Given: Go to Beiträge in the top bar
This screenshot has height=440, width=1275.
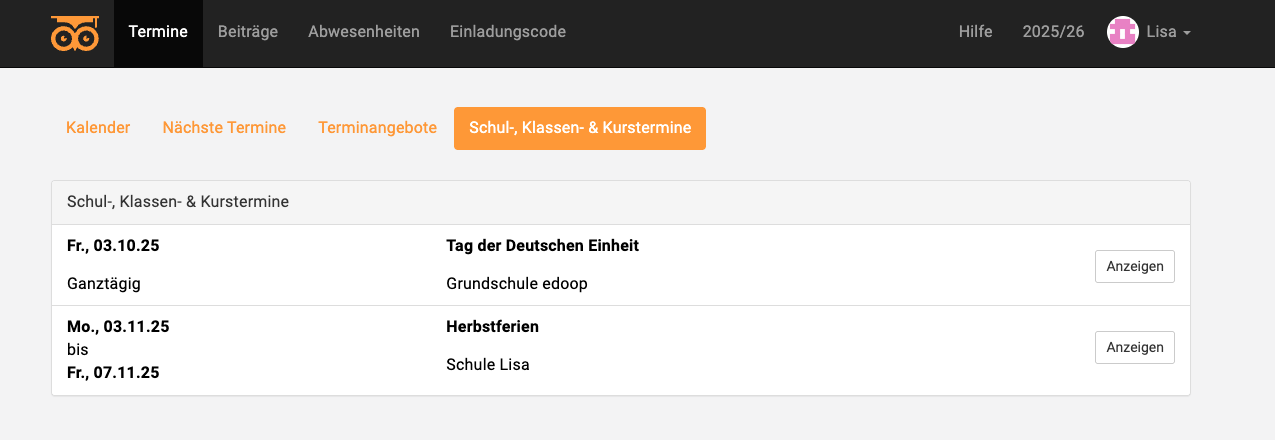Looking at the screenshot, I should pyautogui.click(x=248, y=32).
